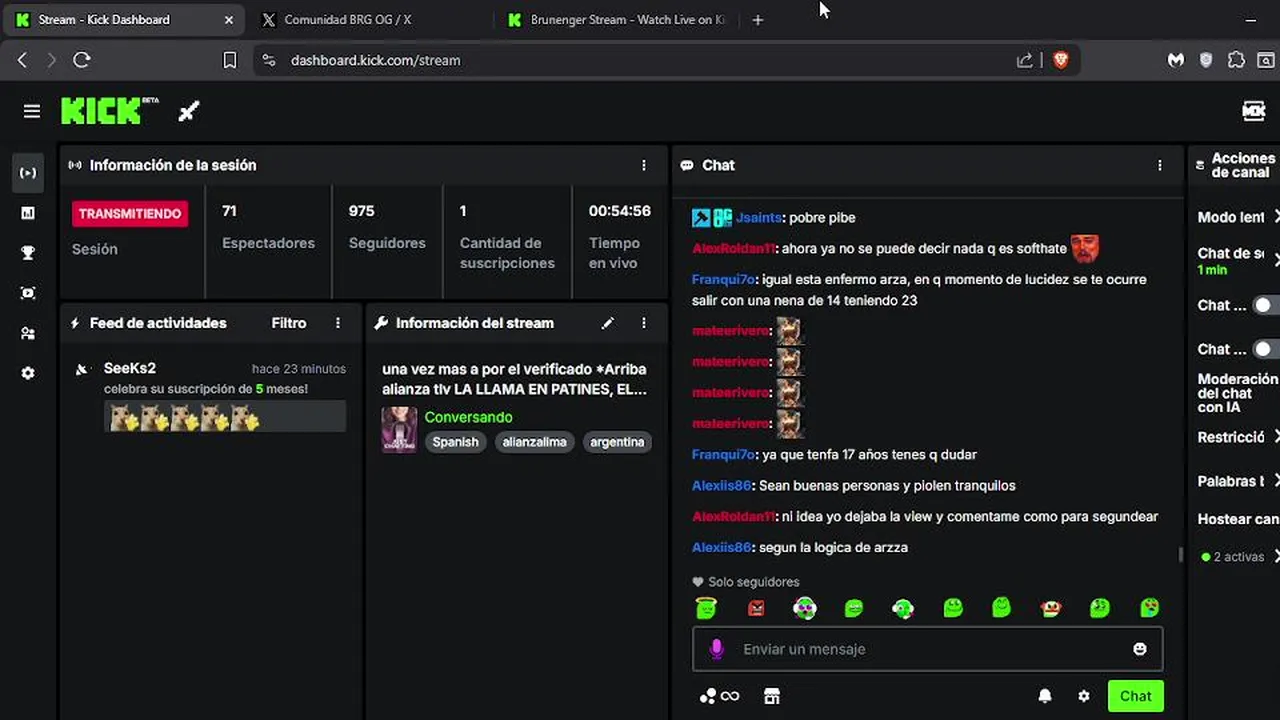Insert the clown-face emote
The width and height of the screenshot is (1280, 720).
tap(1050, 607)
